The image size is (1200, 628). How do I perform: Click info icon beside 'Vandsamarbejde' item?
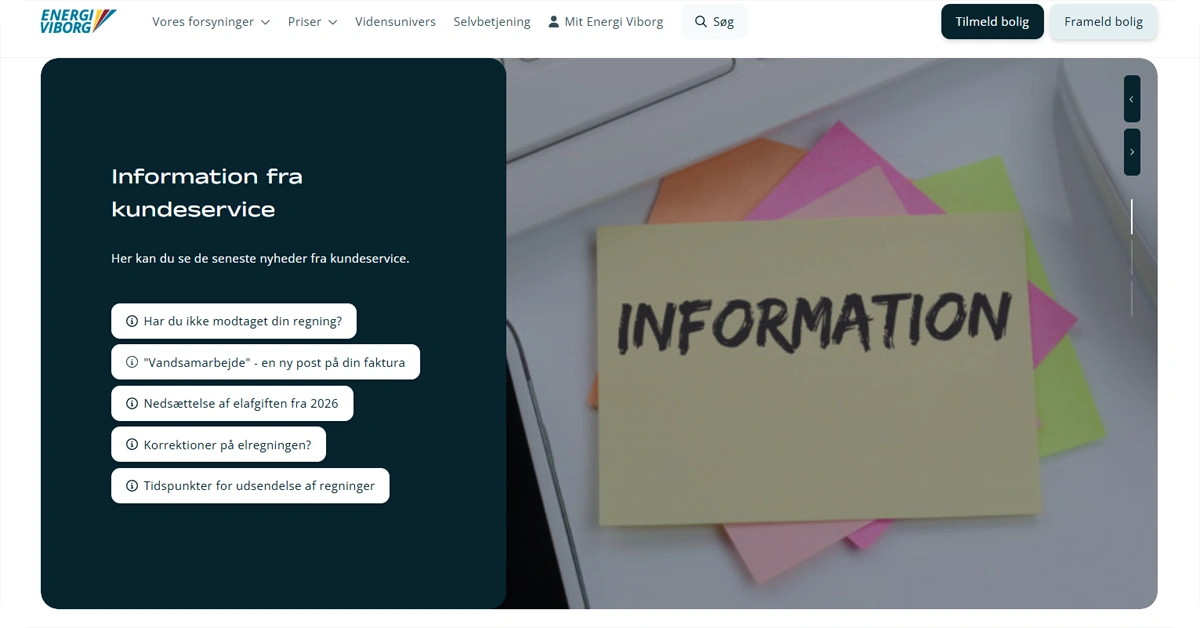[132, 362]
